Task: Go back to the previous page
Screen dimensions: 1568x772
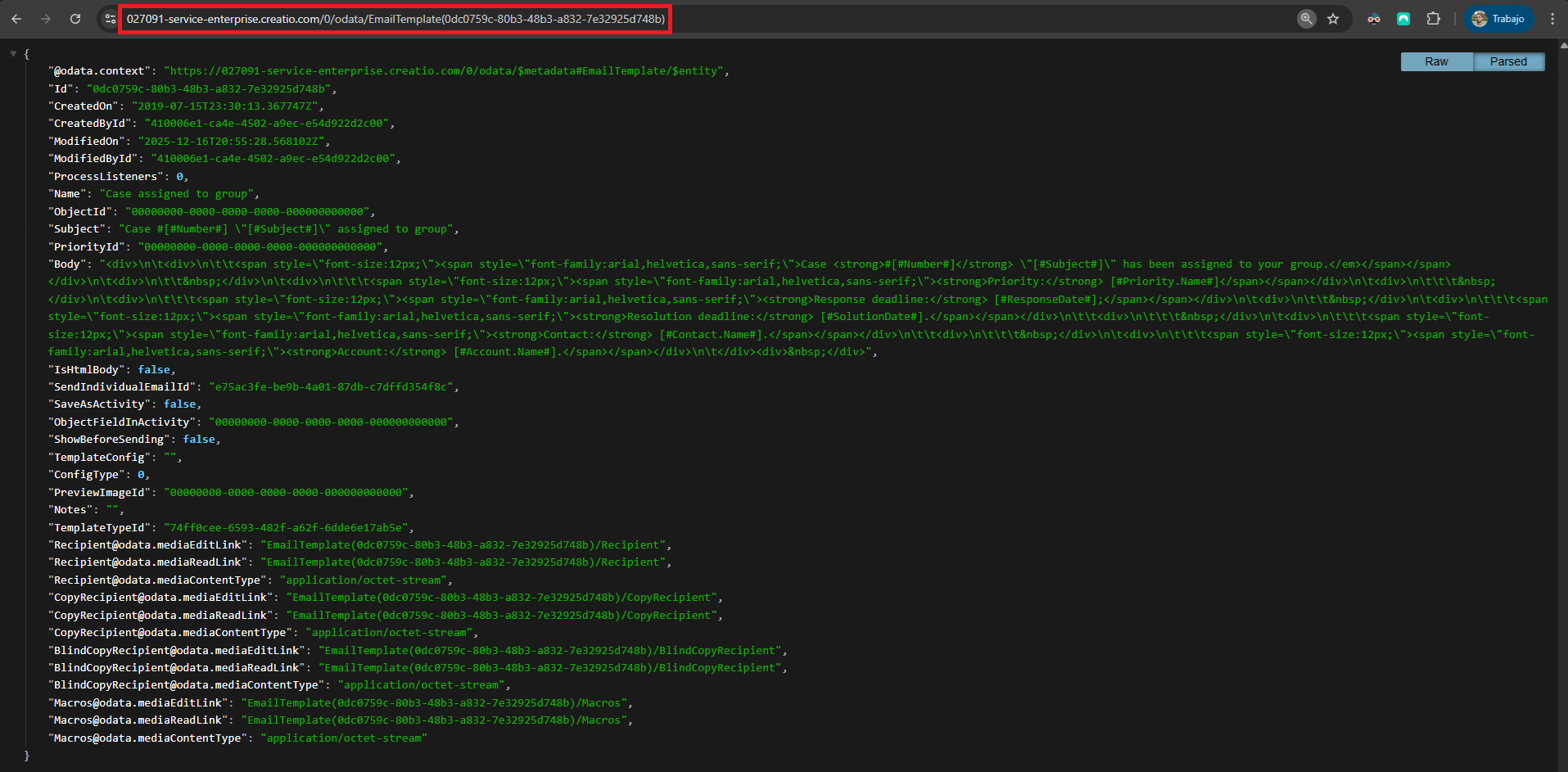Action: tap(16, 19)
